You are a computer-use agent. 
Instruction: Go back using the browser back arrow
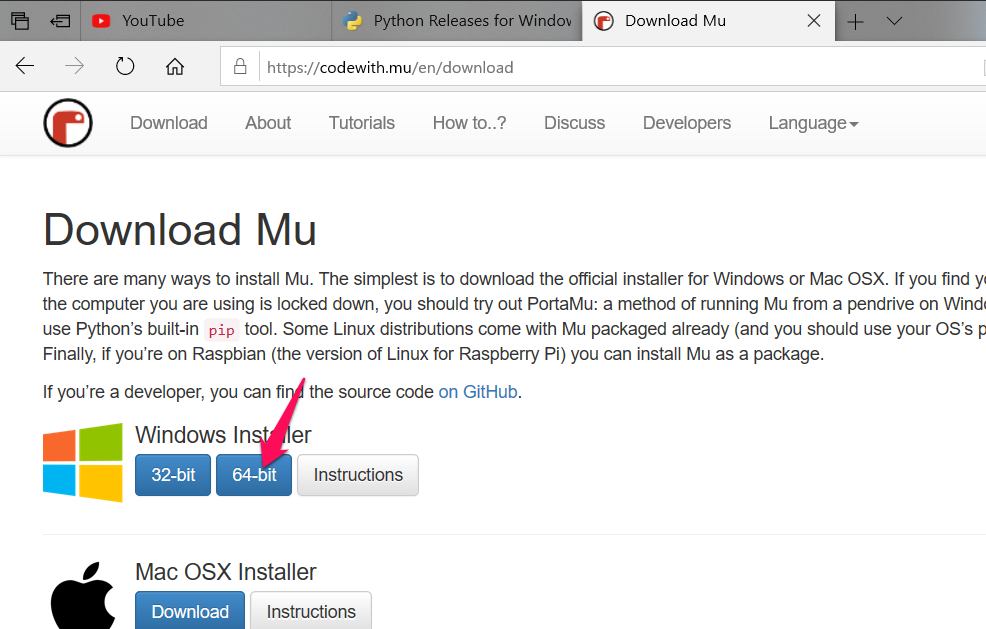(25, 66)
